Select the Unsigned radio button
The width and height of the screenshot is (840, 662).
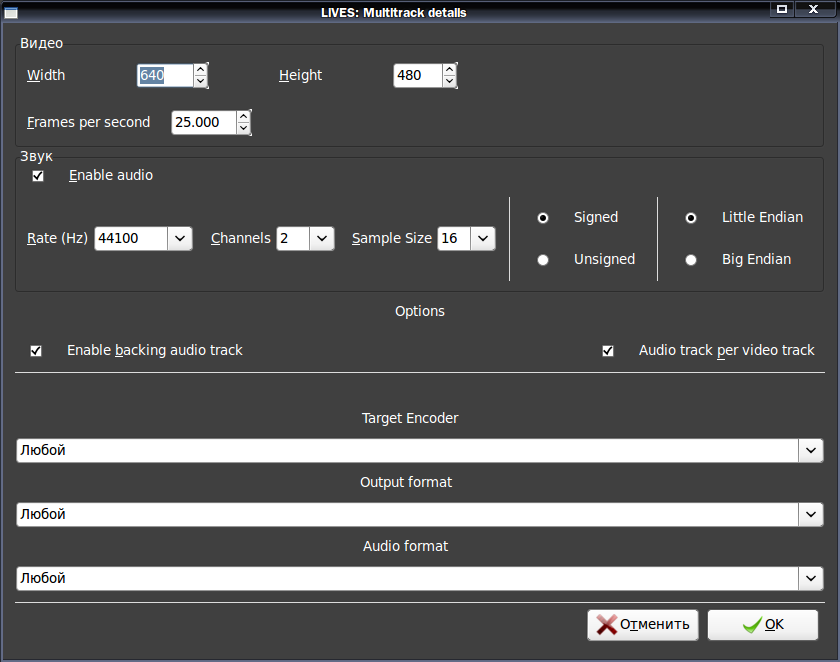pyautogui.click(x=543, y=260)
